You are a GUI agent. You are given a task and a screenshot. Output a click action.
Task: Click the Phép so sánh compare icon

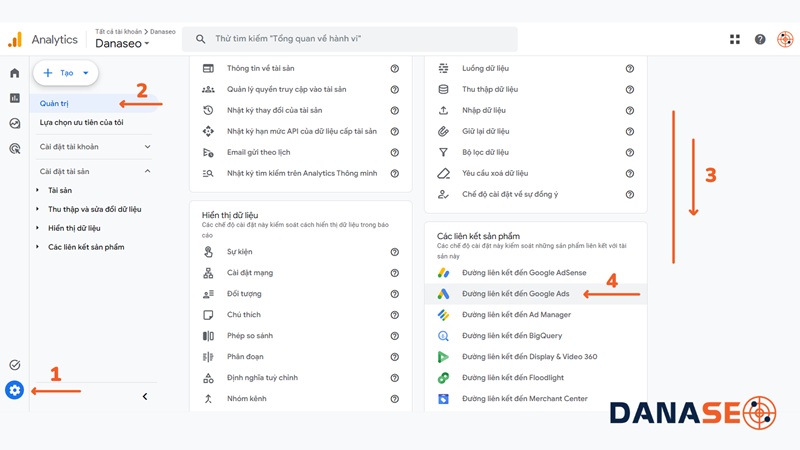coord(208,336)
